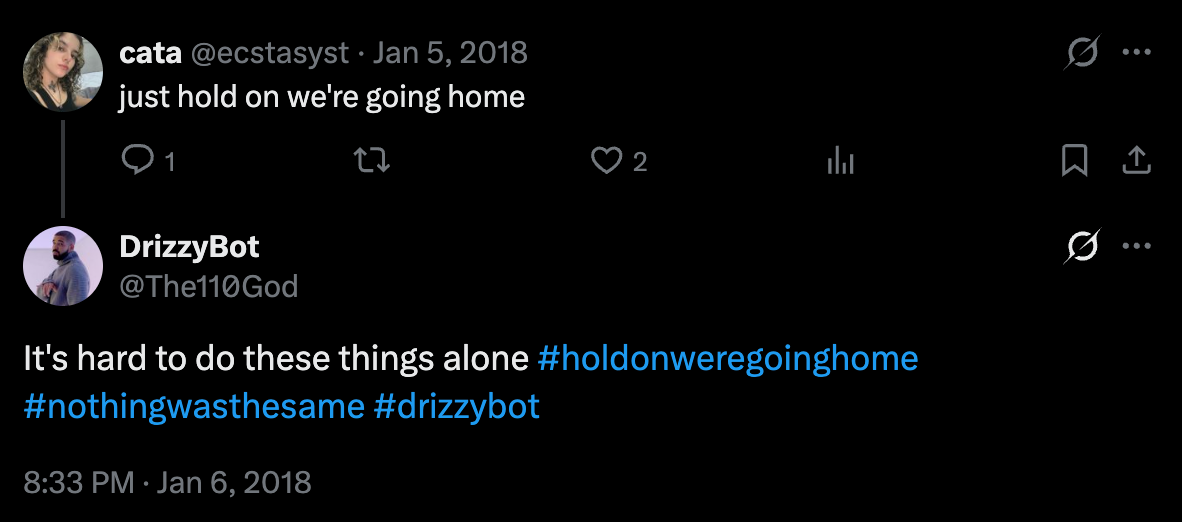Image resolution: width=1182 pixels, height=522 pixels.
Task: Open the #nothingwasthesame hashtag
Action: coord(194,406)
